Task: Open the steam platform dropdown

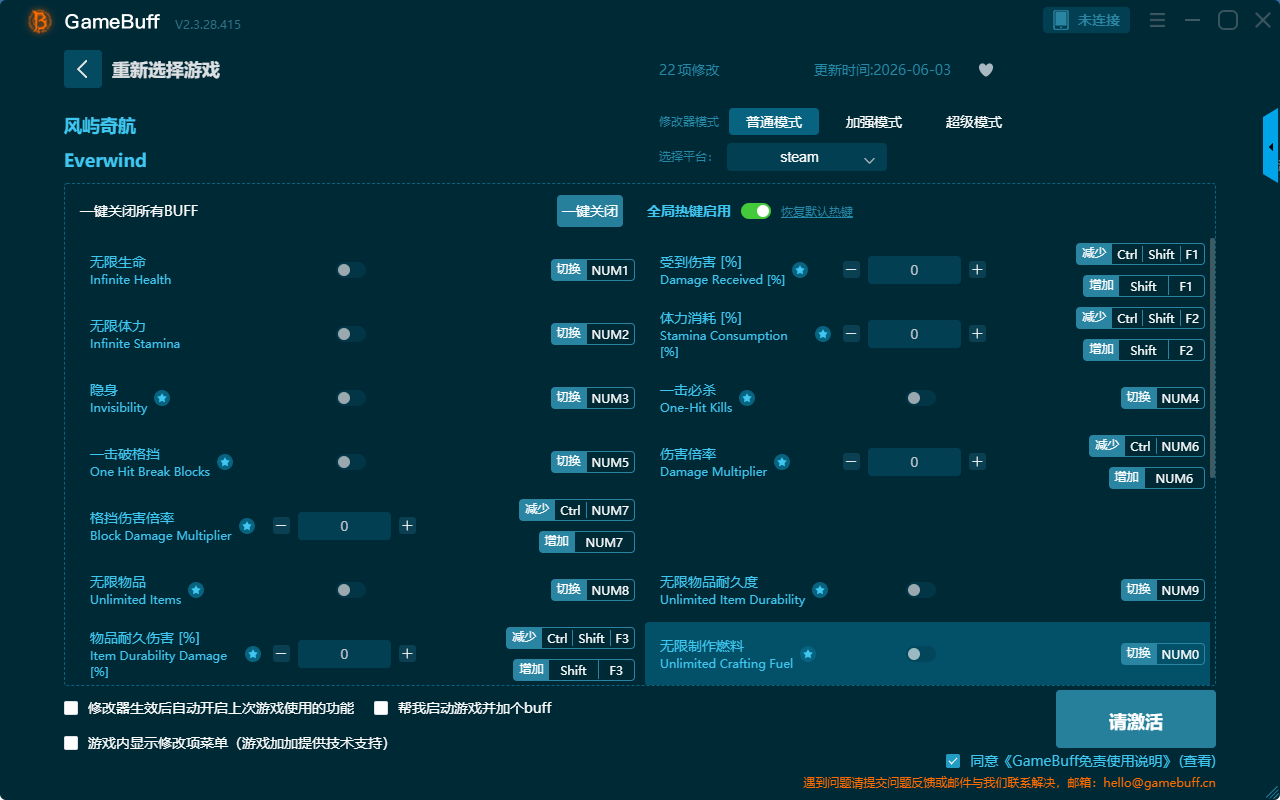Action: tap(807, 157)
